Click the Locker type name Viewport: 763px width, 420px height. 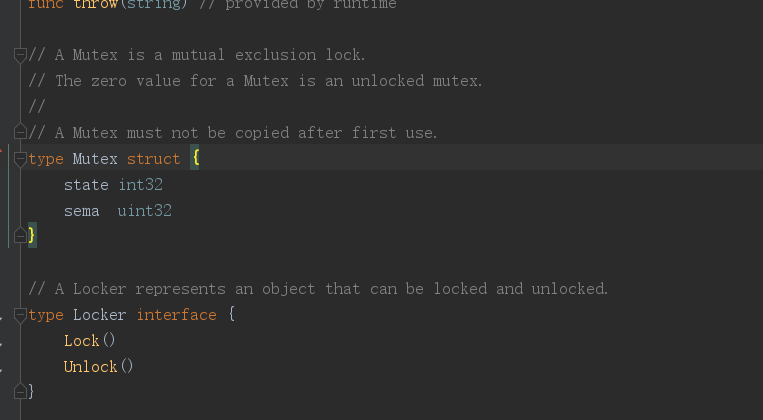(99, 315)
